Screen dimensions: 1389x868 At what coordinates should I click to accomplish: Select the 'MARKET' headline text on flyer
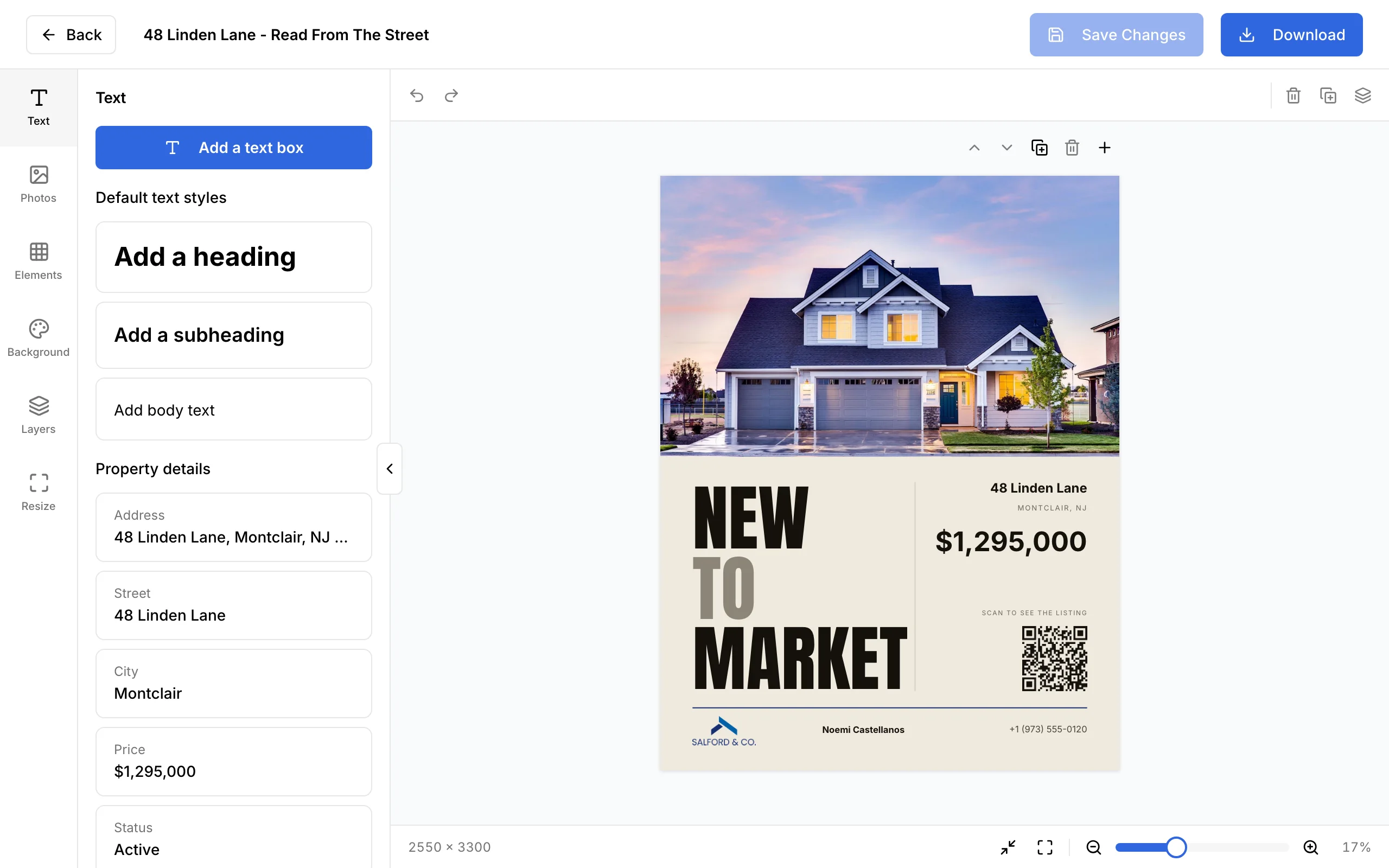(800, 658)
